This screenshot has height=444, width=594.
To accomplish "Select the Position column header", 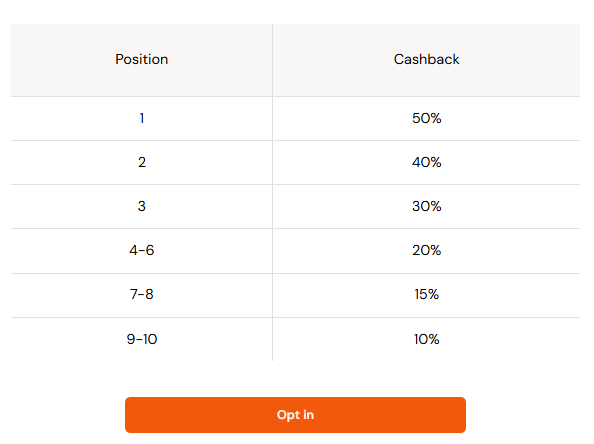I will [142, 60].
